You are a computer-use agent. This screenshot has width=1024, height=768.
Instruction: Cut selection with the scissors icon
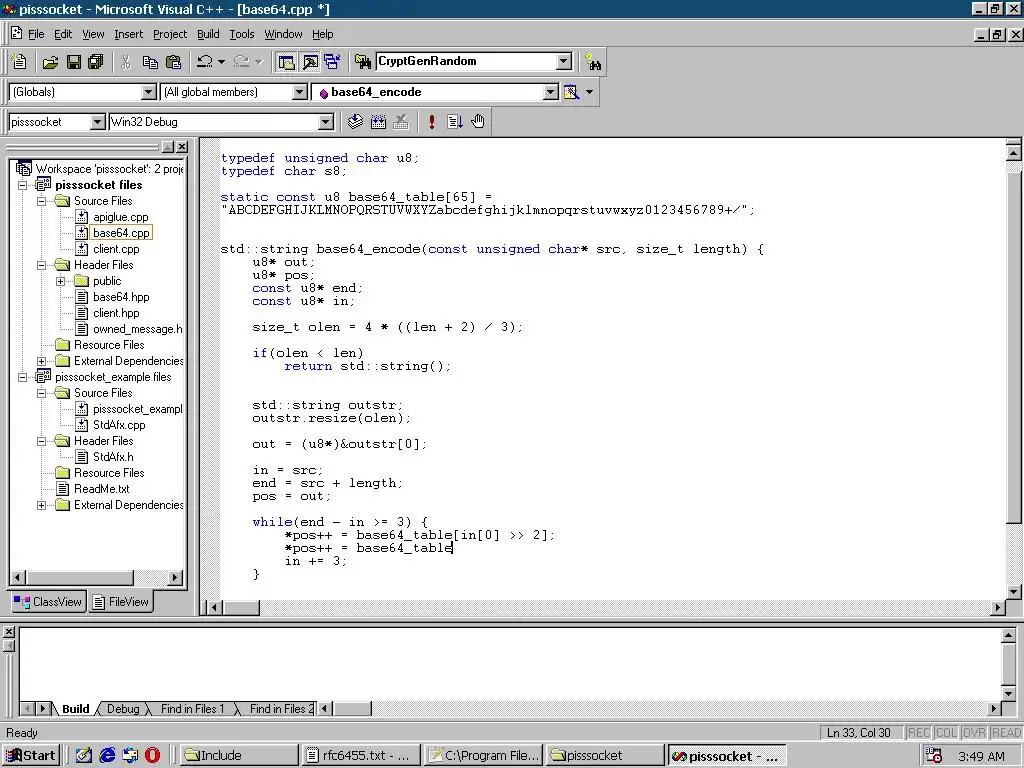[125, 62]
